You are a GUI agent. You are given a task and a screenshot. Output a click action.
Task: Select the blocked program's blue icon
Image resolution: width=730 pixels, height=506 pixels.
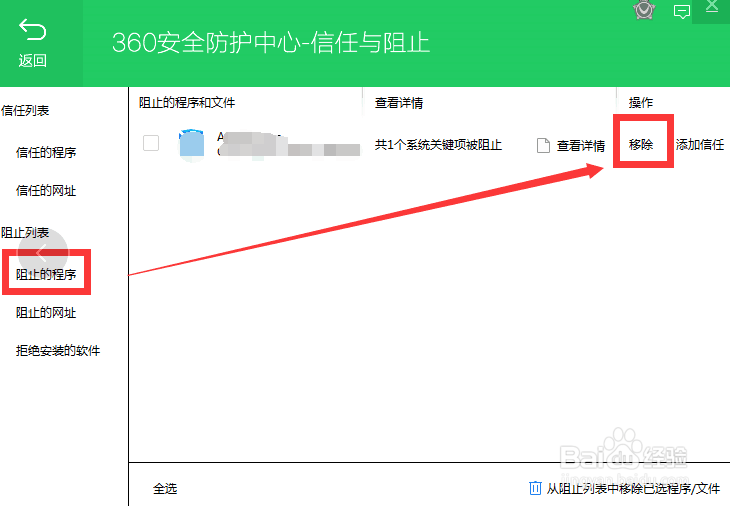(192, 144)
